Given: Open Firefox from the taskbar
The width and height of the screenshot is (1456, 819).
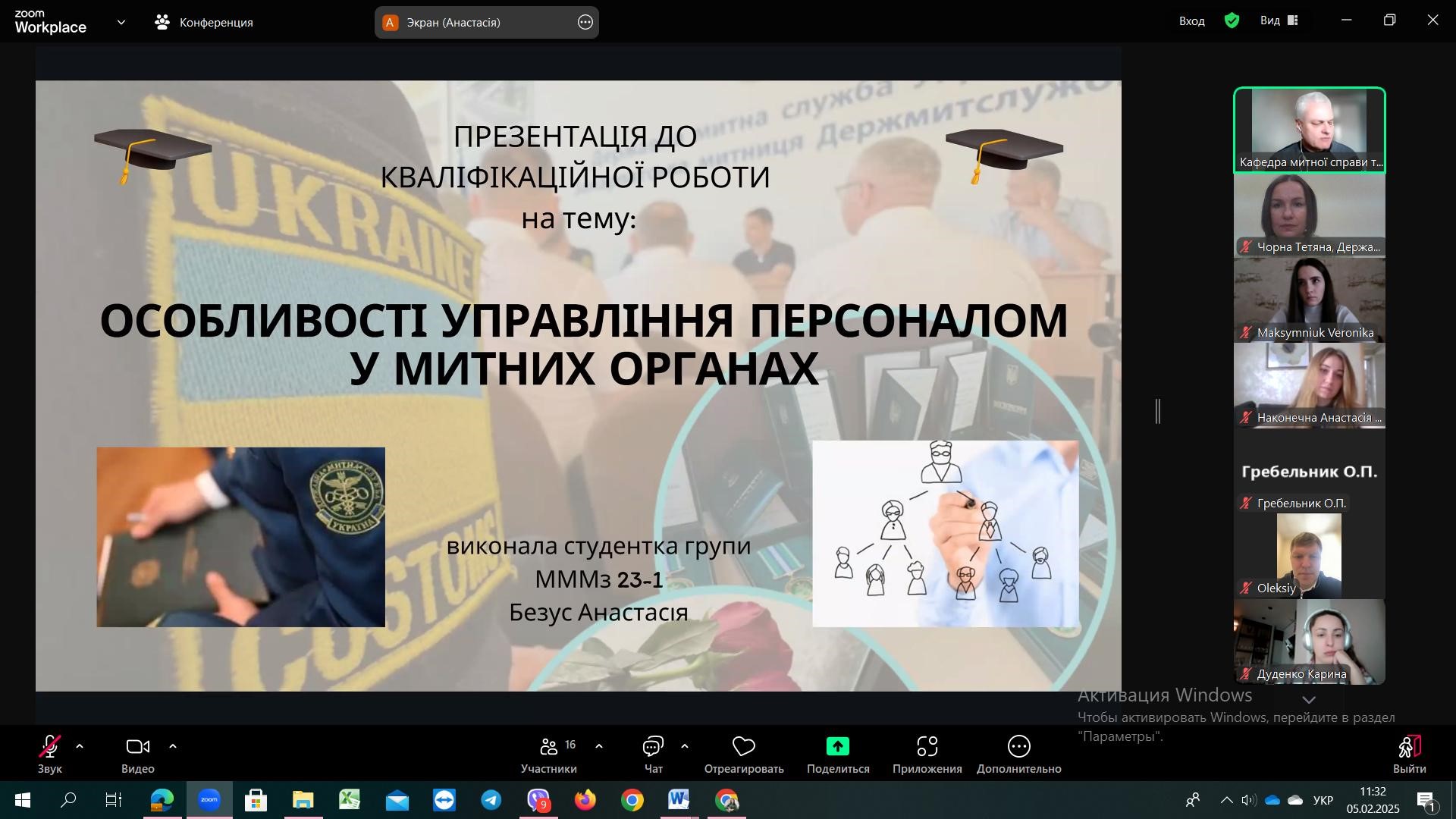Looking at the screenshot, I should pyautogui.click(x=585, y=800).
